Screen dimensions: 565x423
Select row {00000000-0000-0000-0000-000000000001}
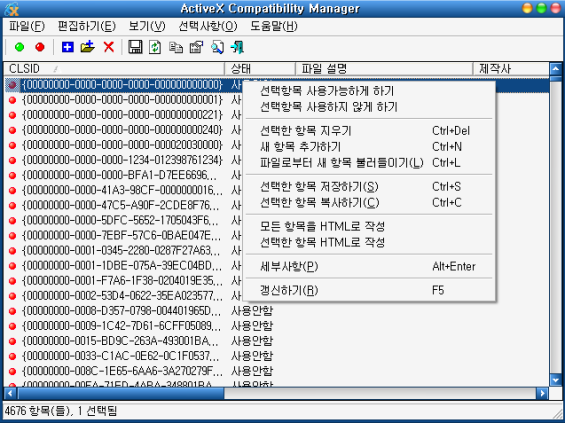pyautogui.click(x=123, y=100)
